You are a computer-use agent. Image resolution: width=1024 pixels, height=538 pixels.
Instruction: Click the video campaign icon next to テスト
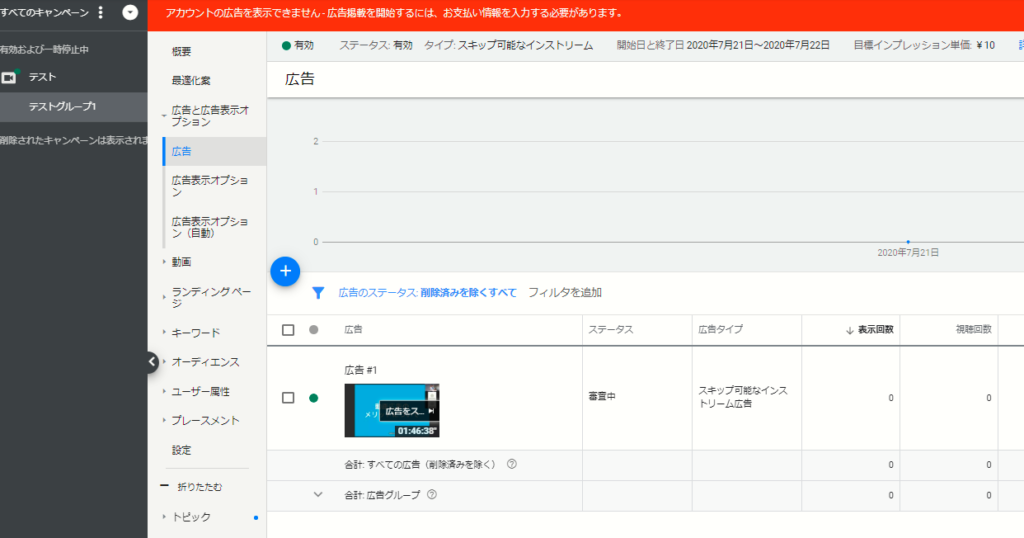coord(9,77)
